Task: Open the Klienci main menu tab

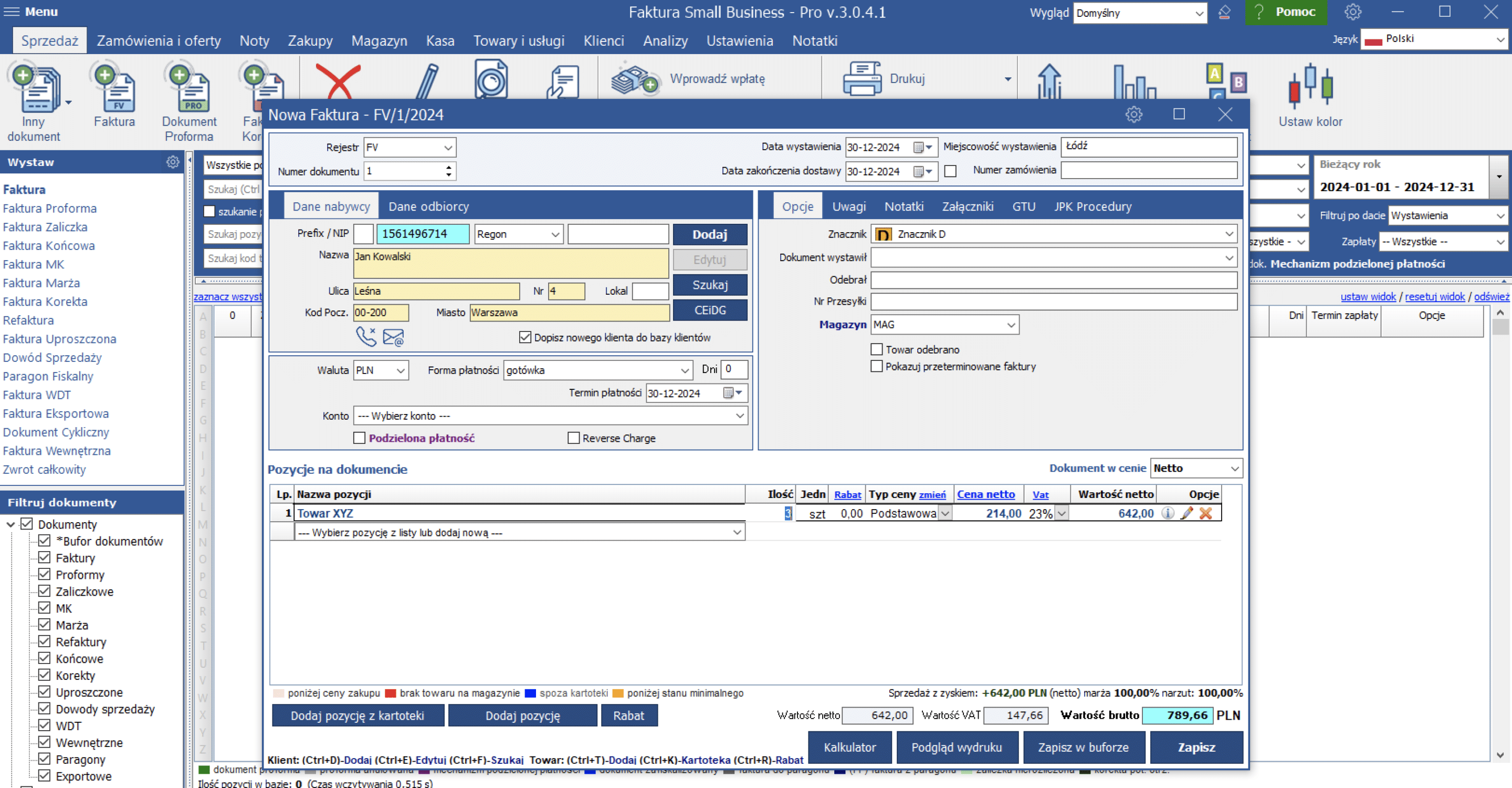Action: click(603, 41)
